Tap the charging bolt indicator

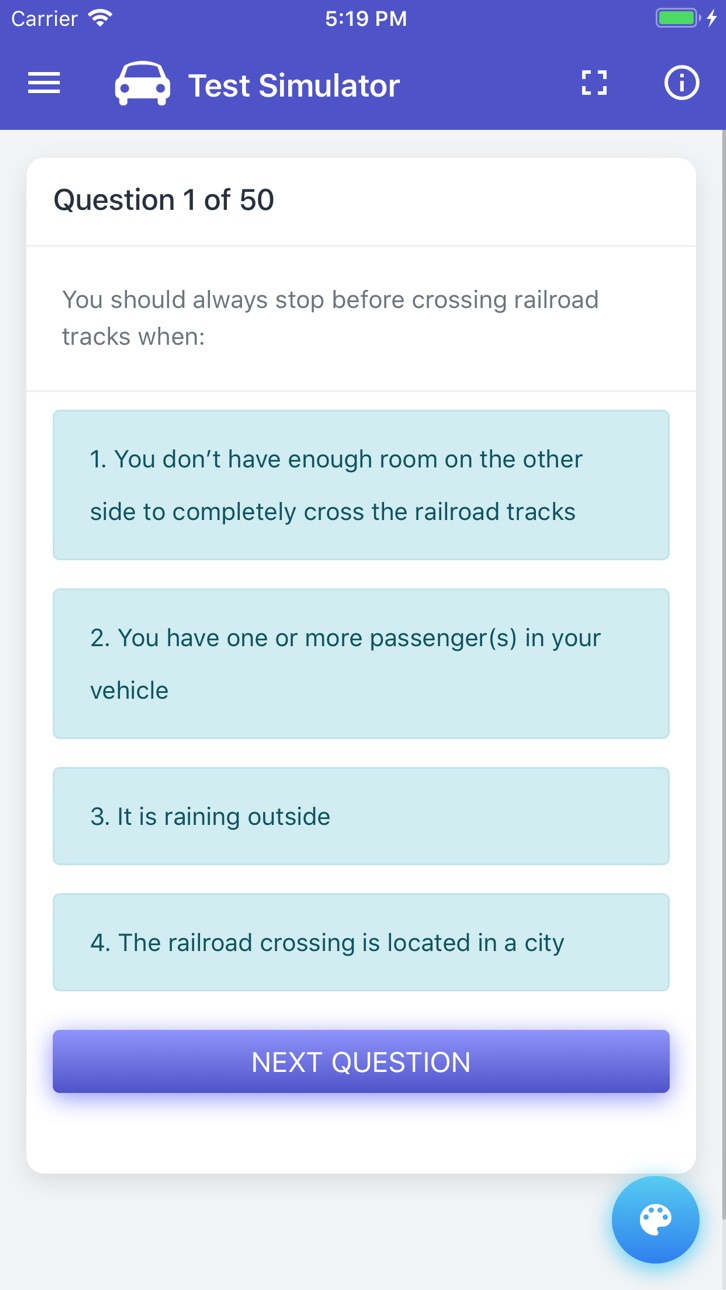[x=711, y=18]
